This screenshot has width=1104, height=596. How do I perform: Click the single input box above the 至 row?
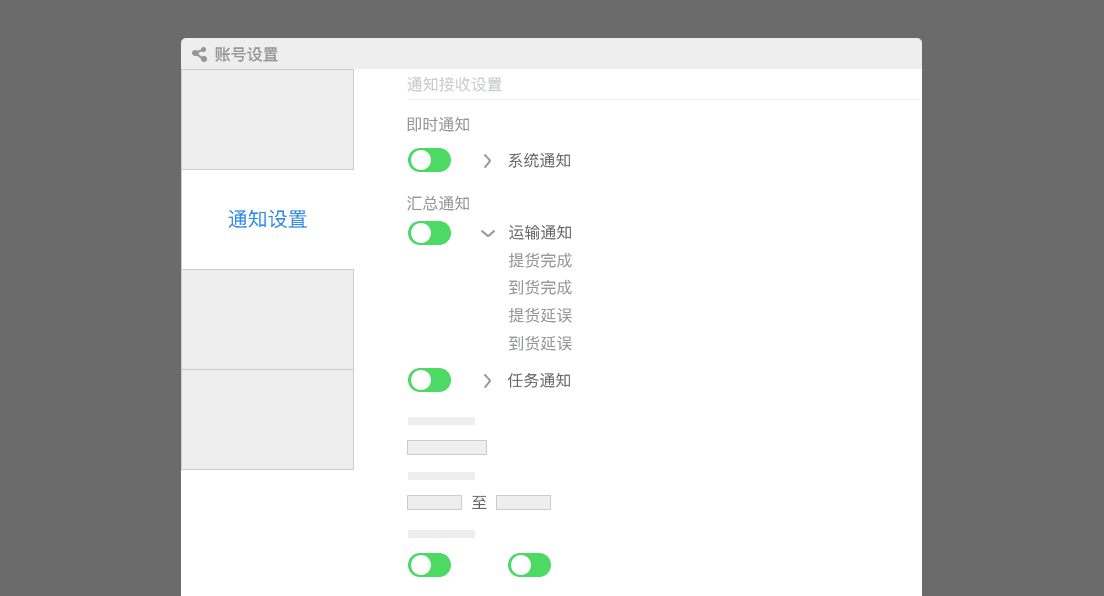[447, 447]
